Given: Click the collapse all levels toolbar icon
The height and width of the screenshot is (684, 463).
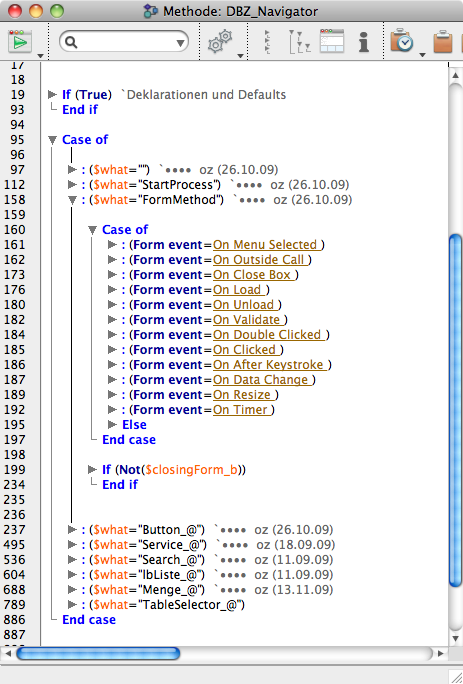Looking at the screenshot, I should point(268,42).
